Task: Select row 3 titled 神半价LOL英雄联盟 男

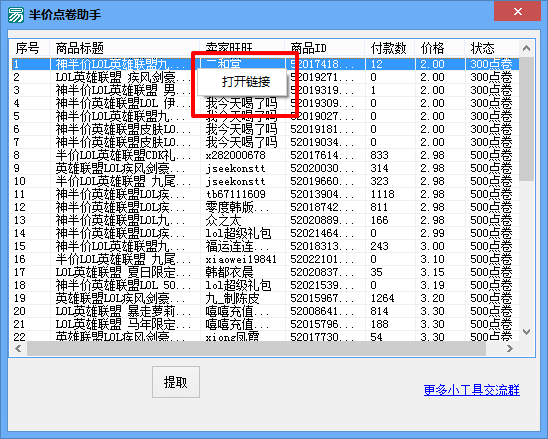Action: tap(265, 90)
